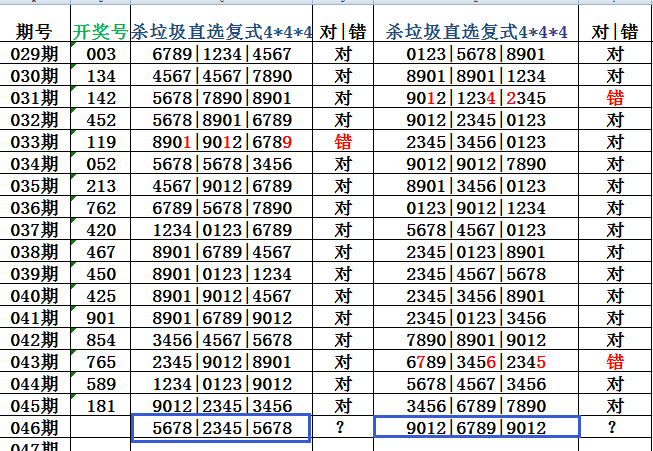Click draw number 901 cell

pyautogui.click(x=100, y=318)
